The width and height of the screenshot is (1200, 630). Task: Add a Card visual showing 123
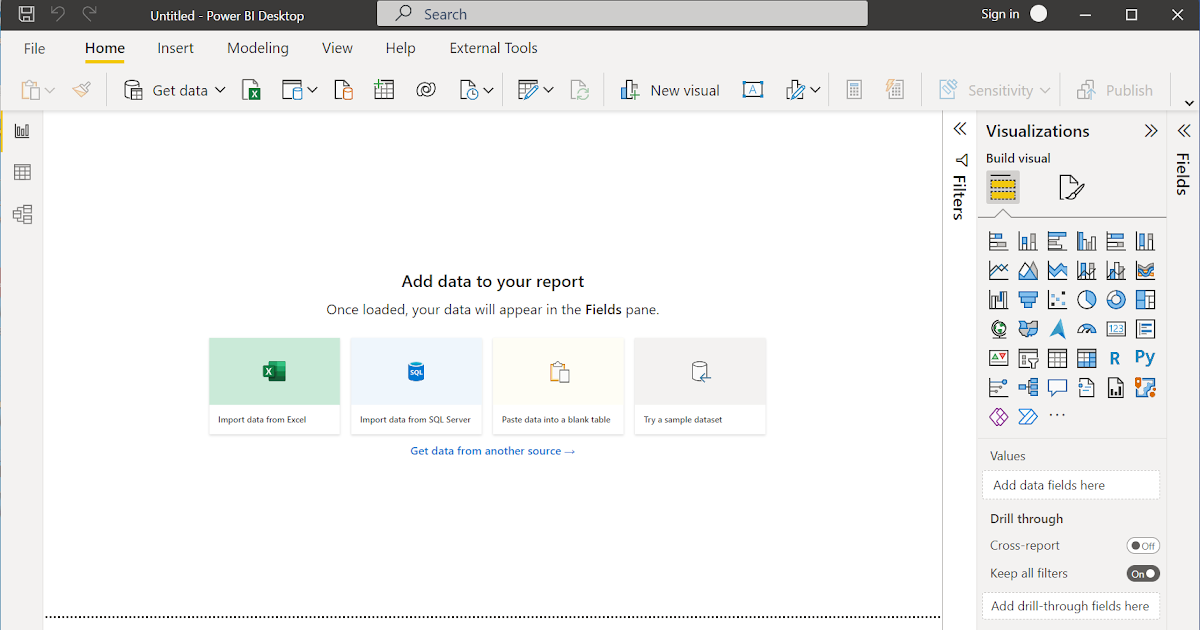tap(1116, 329)
